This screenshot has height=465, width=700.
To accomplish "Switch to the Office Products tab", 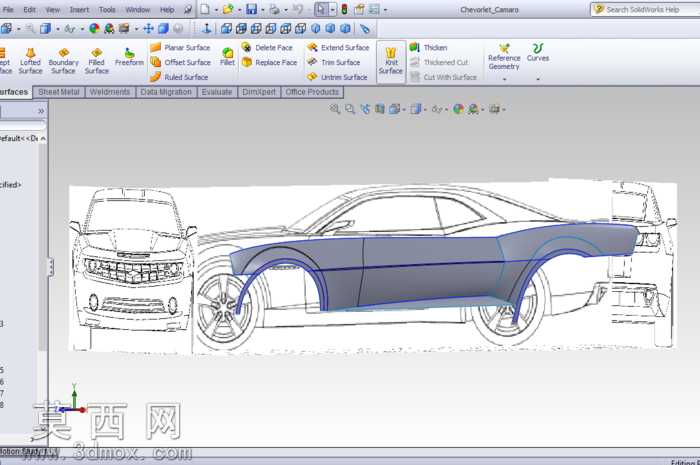I will coord(312,92).
